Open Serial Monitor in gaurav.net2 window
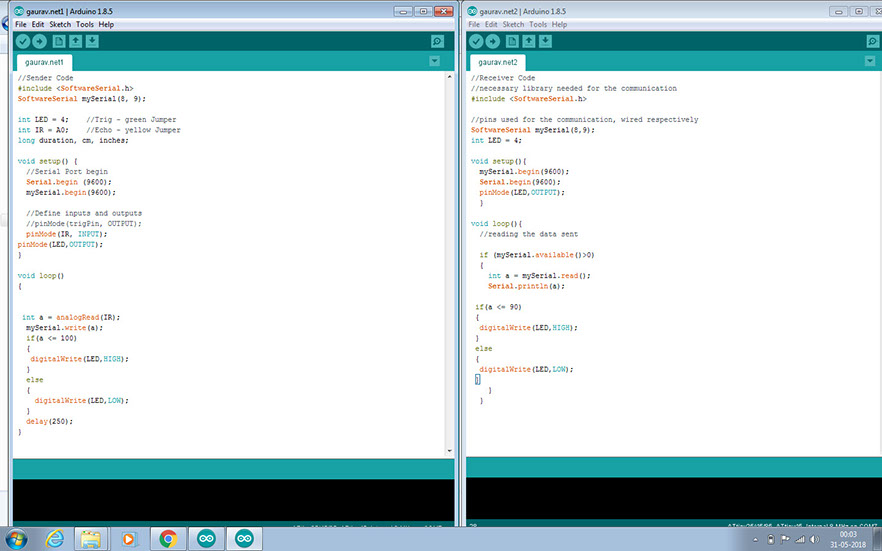 click(x=872, y=41)
